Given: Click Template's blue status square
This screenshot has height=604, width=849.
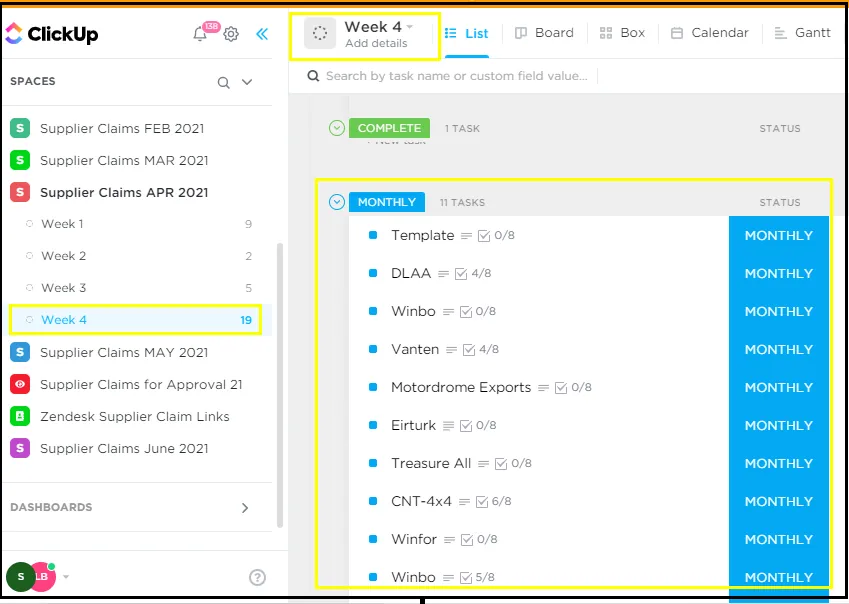Looking at the screenshot, I should coord(373,235).
